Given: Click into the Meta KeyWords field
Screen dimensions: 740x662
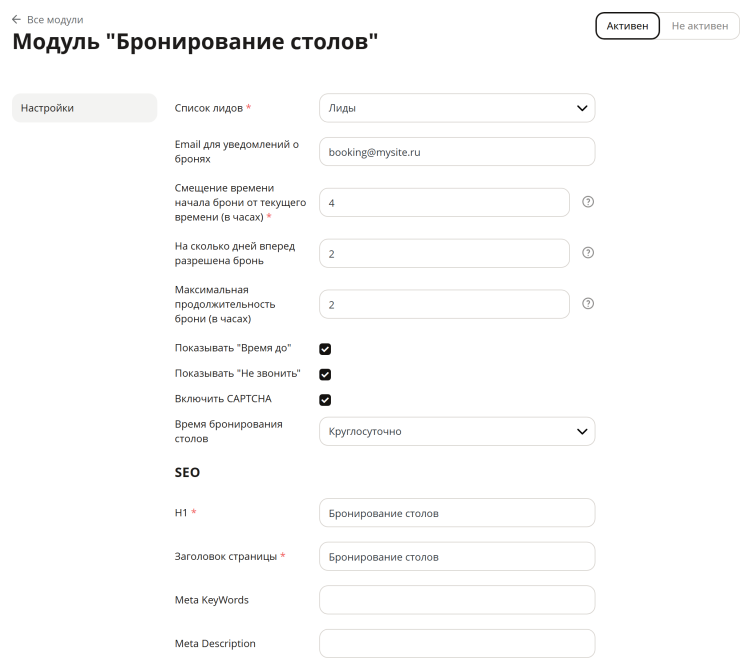Looking at the screenshot, I should click(x=457, y=600).
